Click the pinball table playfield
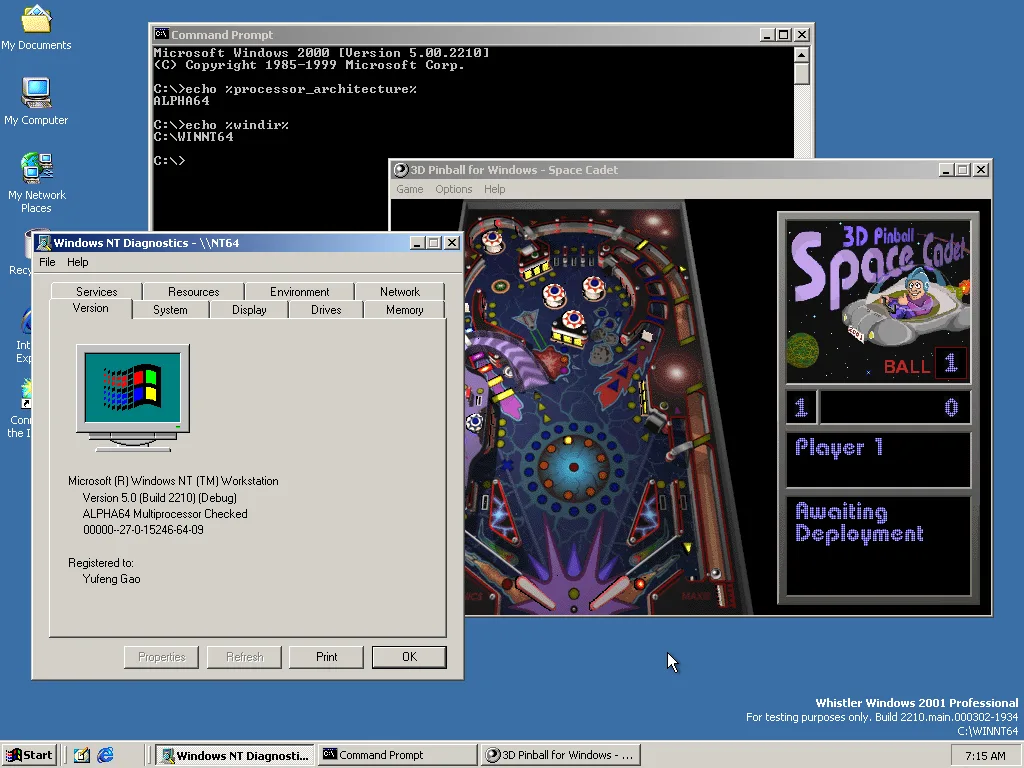 point(588,408)
